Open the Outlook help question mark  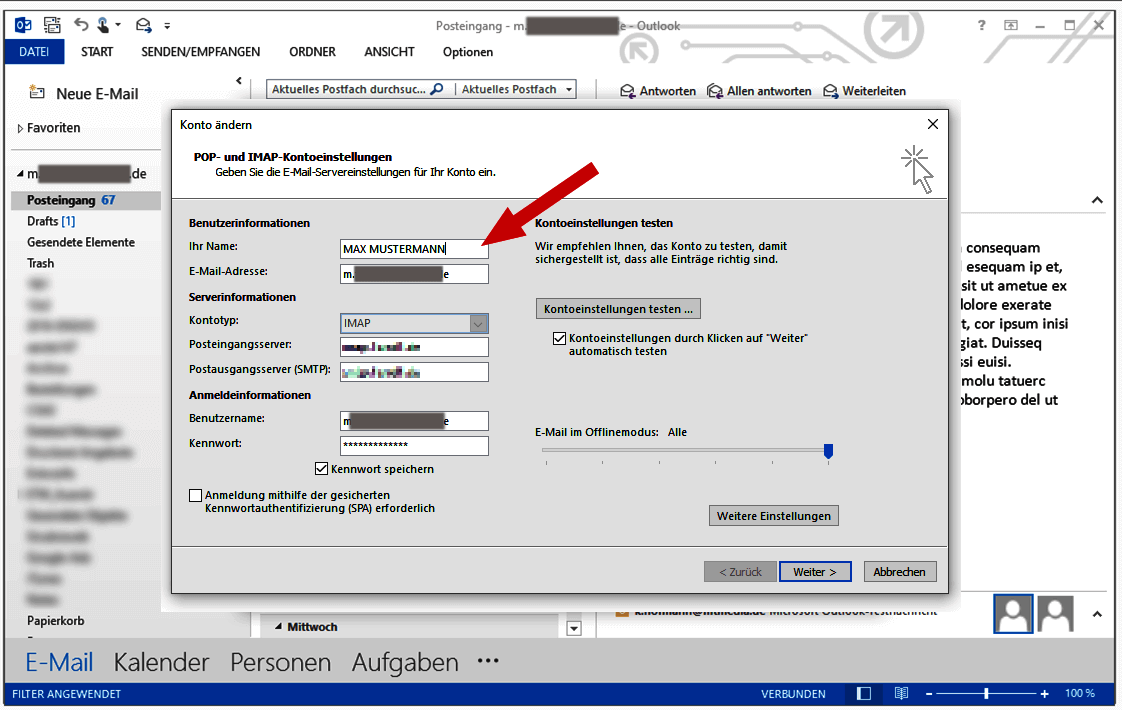tap(982, 25)
